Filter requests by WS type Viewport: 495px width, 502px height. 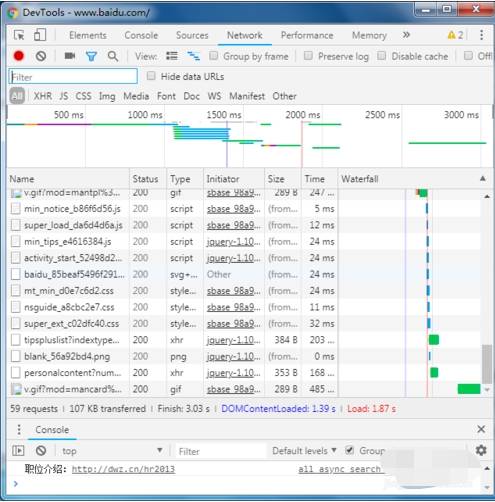pos(214,96)
